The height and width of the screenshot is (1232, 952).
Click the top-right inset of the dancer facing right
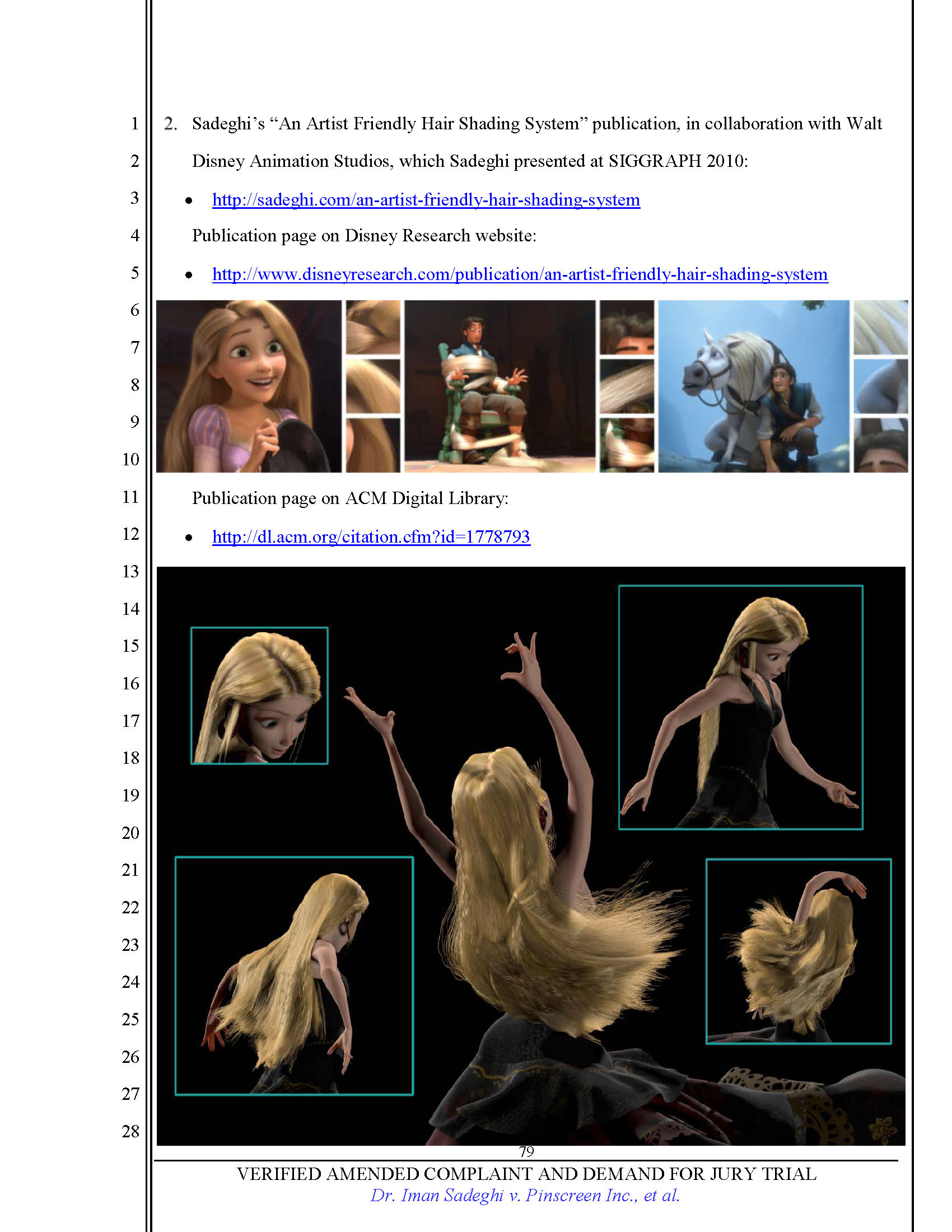[740, 707]
